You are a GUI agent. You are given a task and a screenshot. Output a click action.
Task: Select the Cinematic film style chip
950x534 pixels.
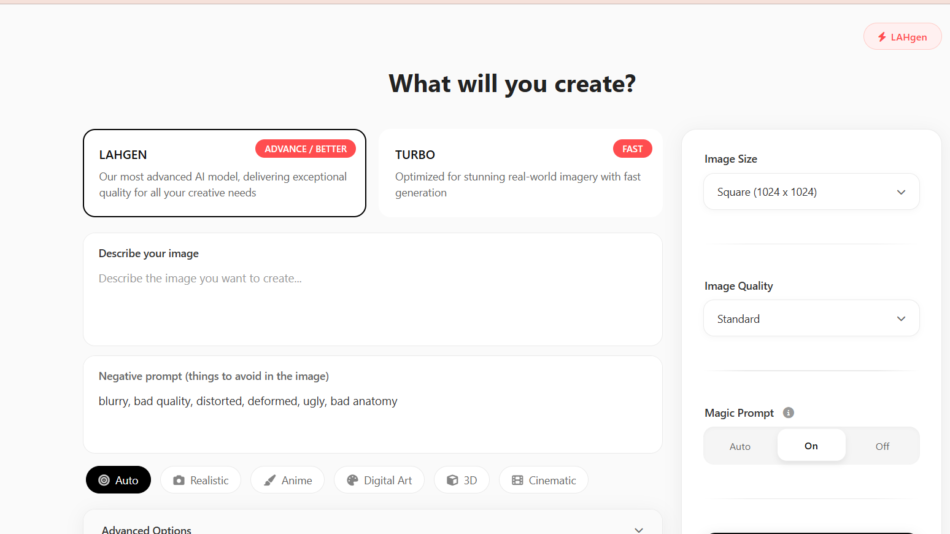pyautogui.click(x=543, y=480)
